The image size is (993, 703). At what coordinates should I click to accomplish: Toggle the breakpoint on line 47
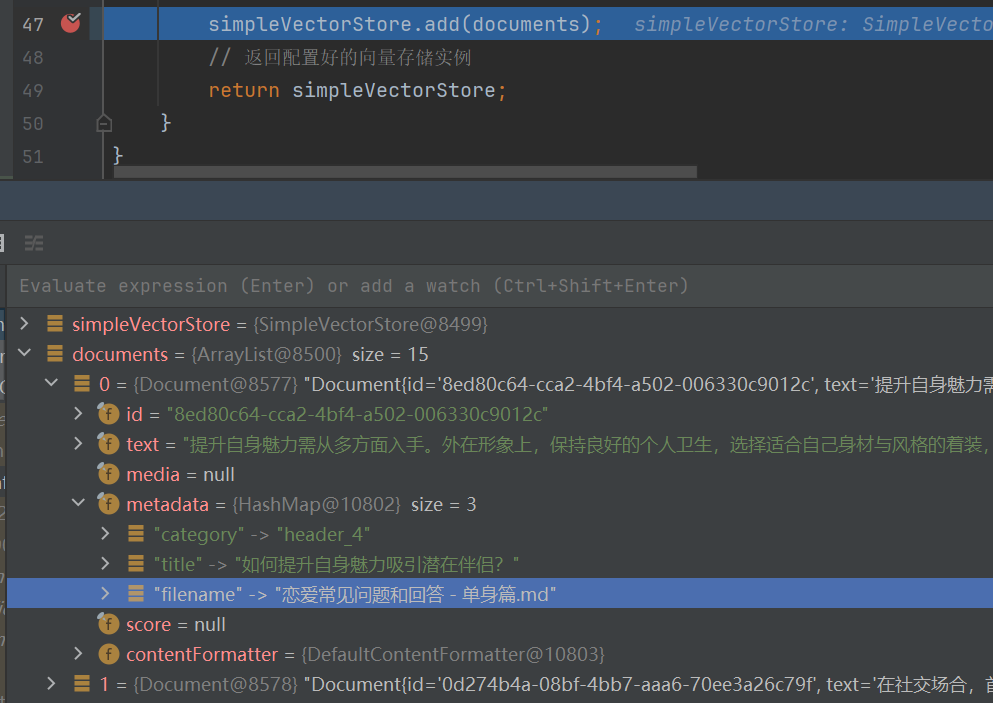point(70,23)
